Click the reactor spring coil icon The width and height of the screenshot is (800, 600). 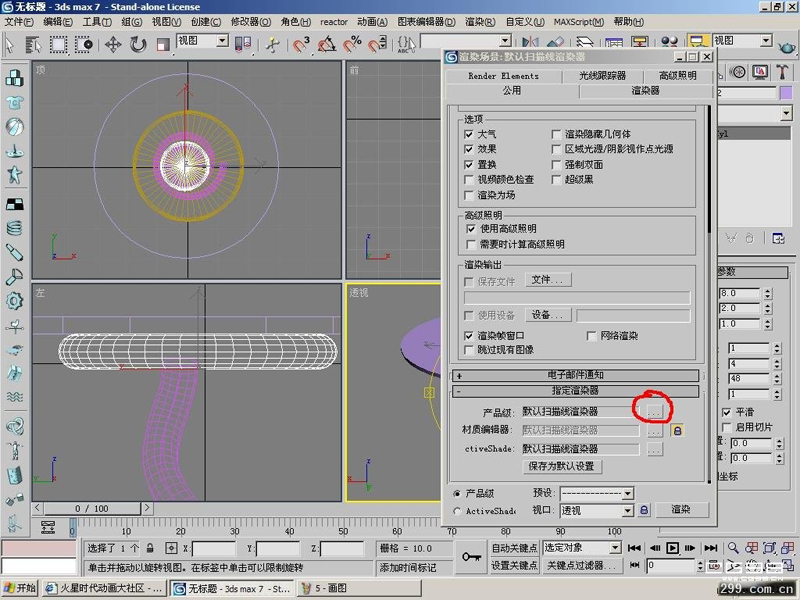click(14, 228)
